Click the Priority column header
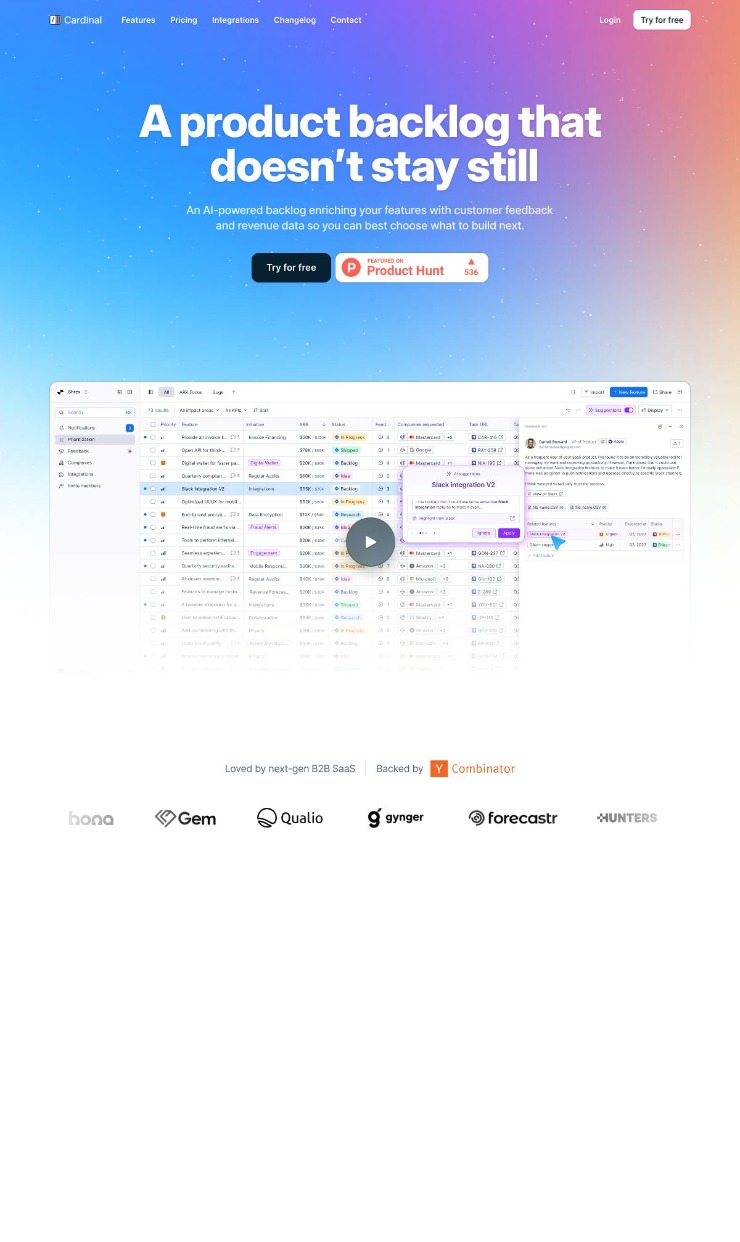The image size is (740, 1242). tap(168, 424)
